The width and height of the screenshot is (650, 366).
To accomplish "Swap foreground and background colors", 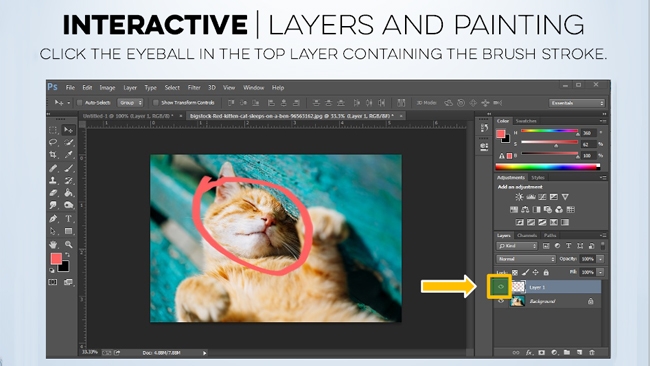I will click(x=67, y=255).
